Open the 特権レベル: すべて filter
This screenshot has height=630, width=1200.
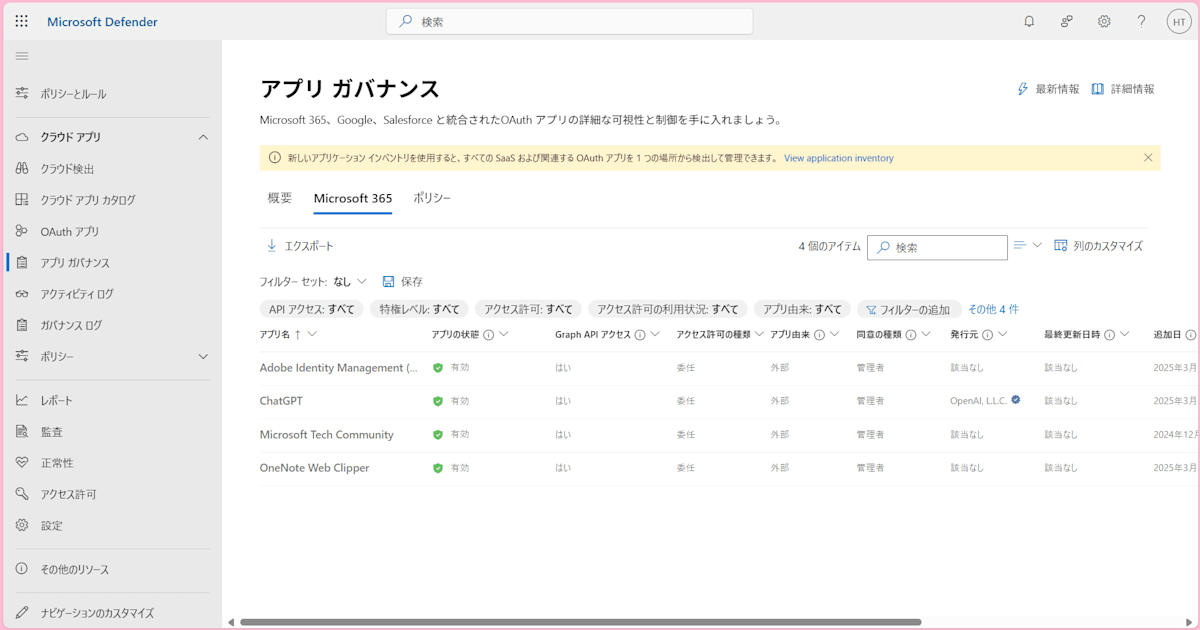tap(420, 309)
